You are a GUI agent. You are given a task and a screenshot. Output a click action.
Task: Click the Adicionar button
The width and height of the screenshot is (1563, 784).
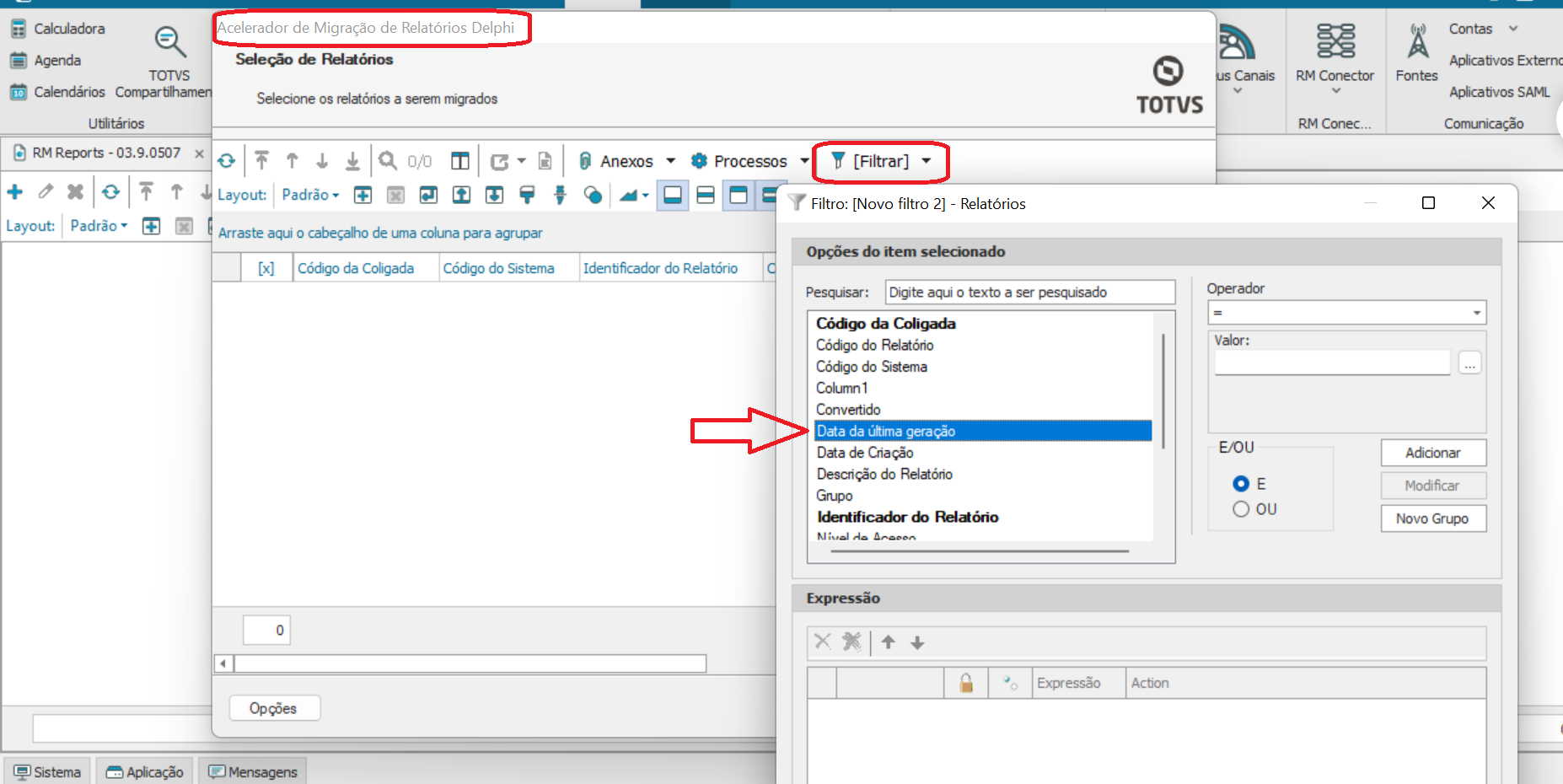pyautogui.click(x=1433, y=453)
